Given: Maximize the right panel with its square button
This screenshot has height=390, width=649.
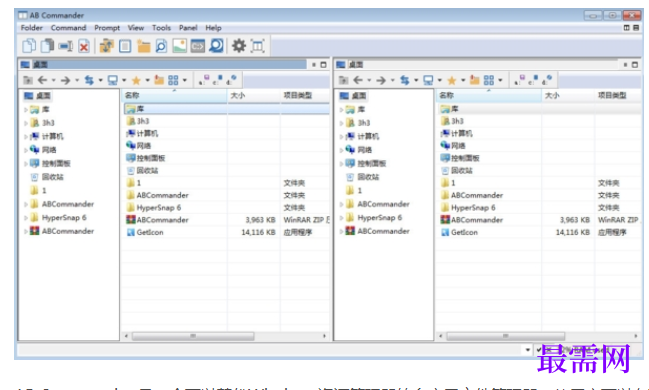Looking at the screenshot, I should click(x=635, y=65).
